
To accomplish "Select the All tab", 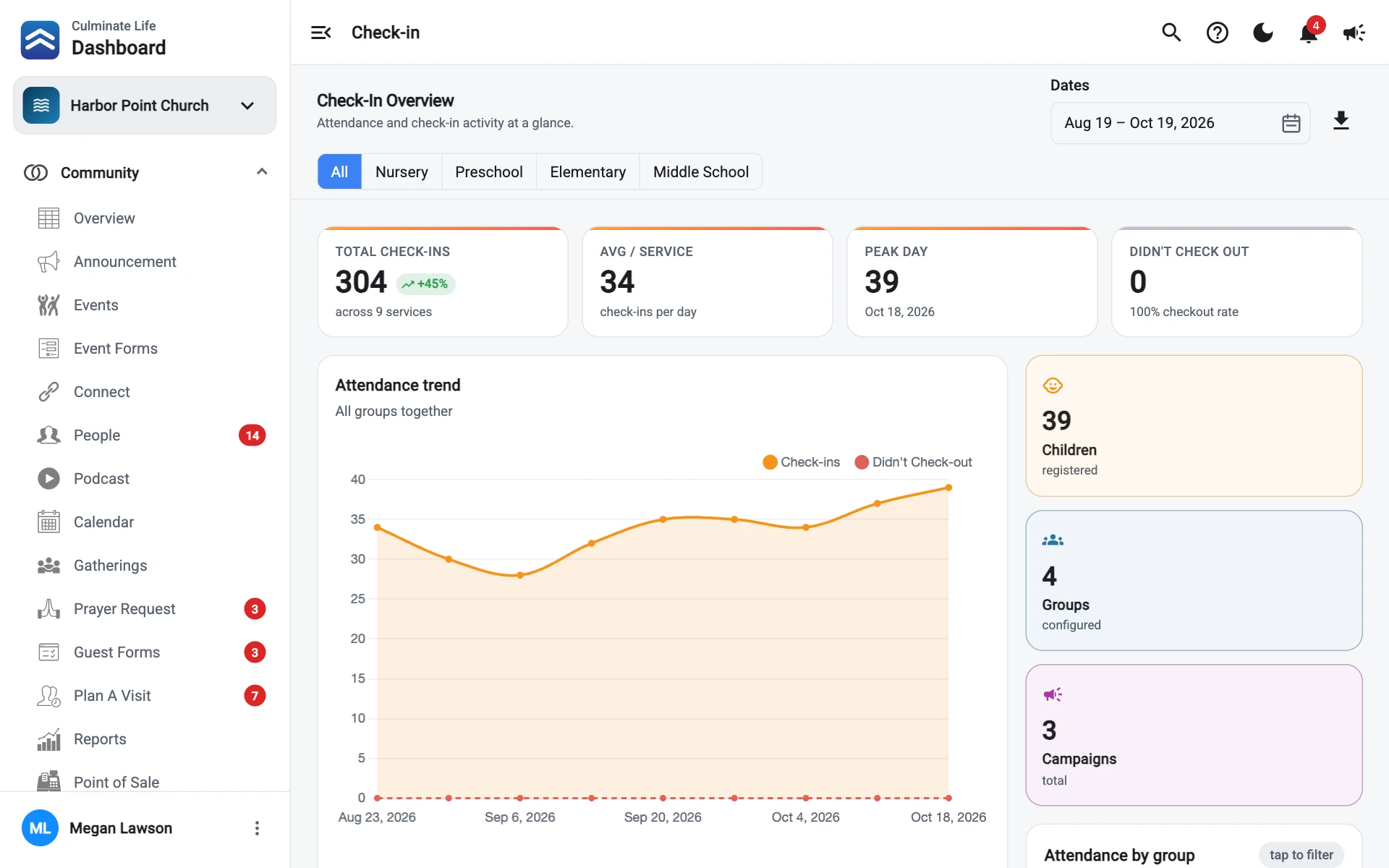I will click(x=339, y=172).
